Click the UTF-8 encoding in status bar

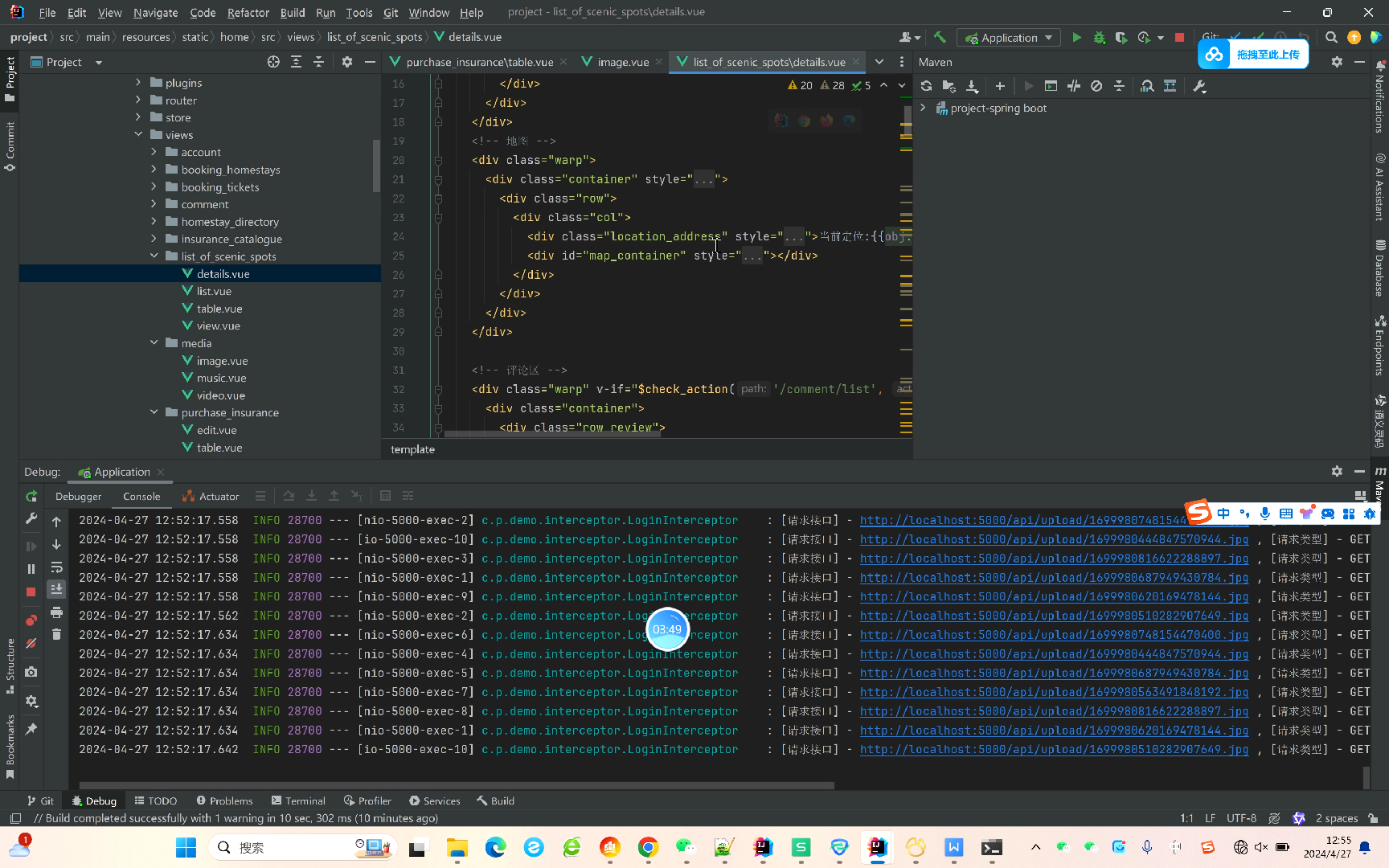click(1241, 818)
